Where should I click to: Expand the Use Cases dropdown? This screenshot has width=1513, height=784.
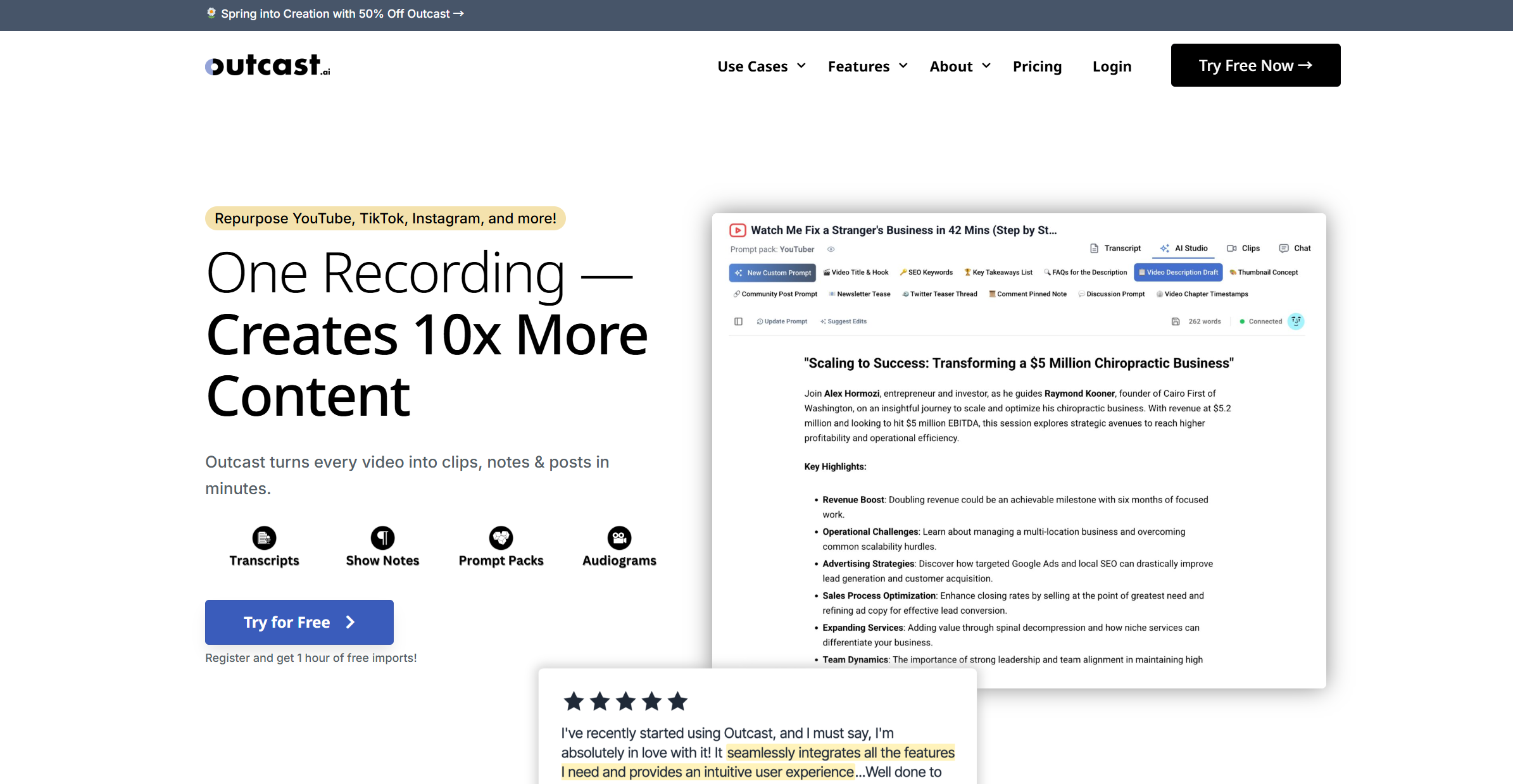pyautogui.click(x=762, y=66)
